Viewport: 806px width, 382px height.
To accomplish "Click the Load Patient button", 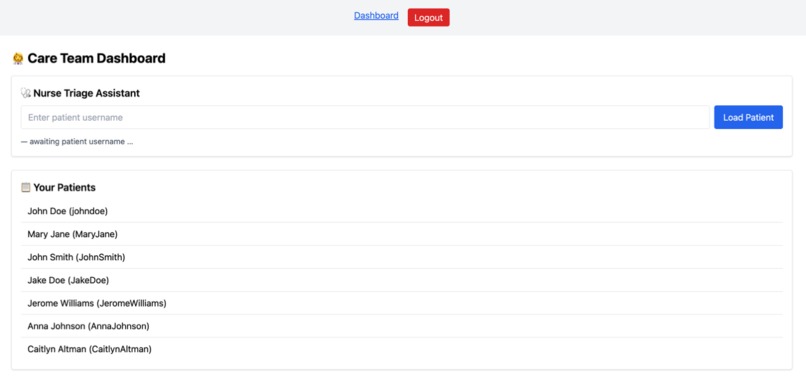I will click(x=748, y=117).
